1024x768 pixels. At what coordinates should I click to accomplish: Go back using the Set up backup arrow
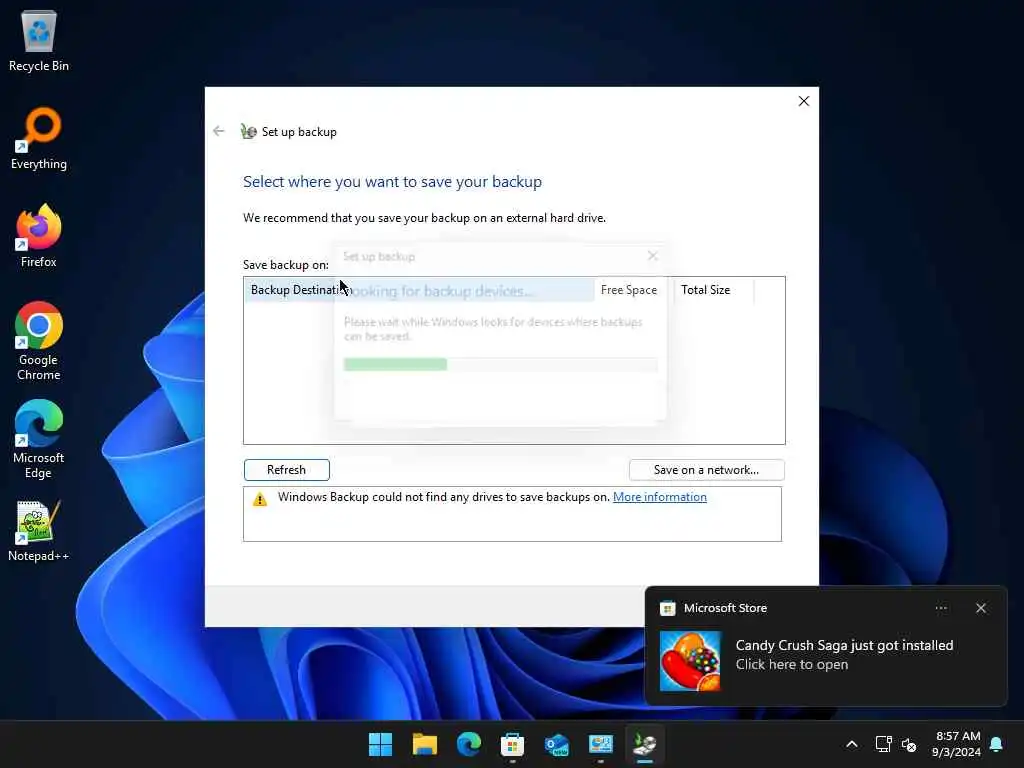(219, 131)
